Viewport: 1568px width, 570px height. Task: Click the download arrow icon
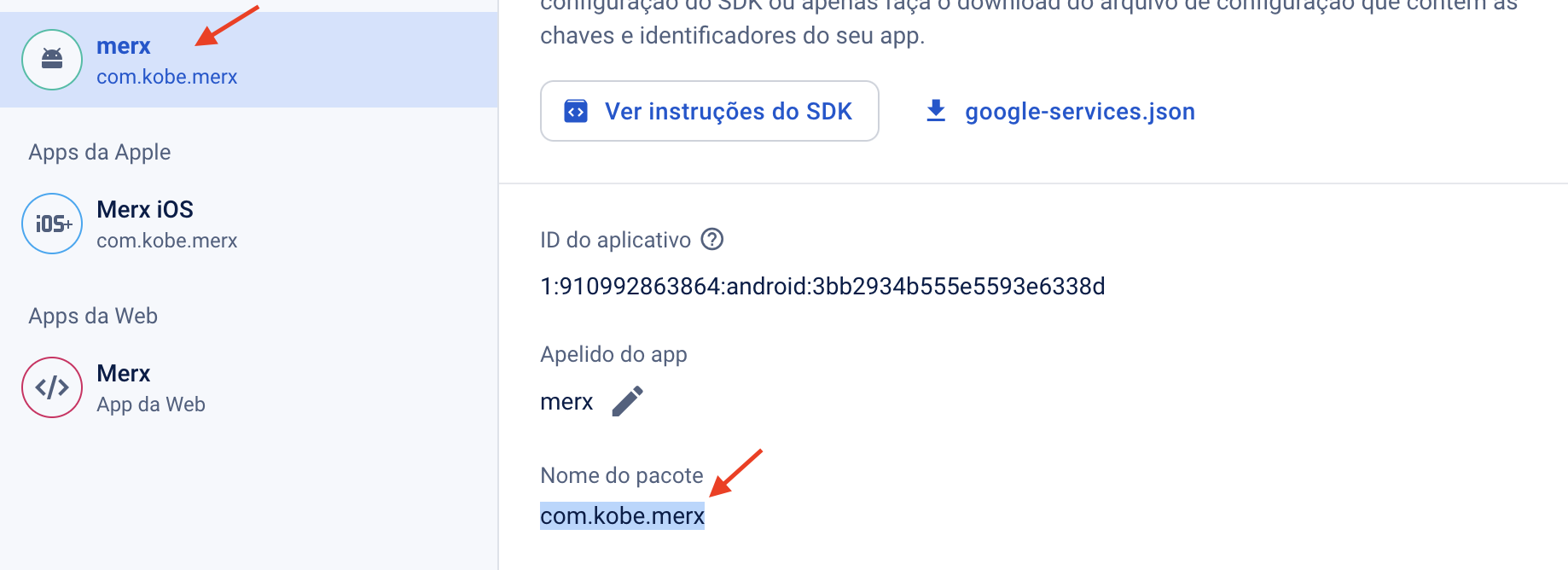(x=936, y=111)
